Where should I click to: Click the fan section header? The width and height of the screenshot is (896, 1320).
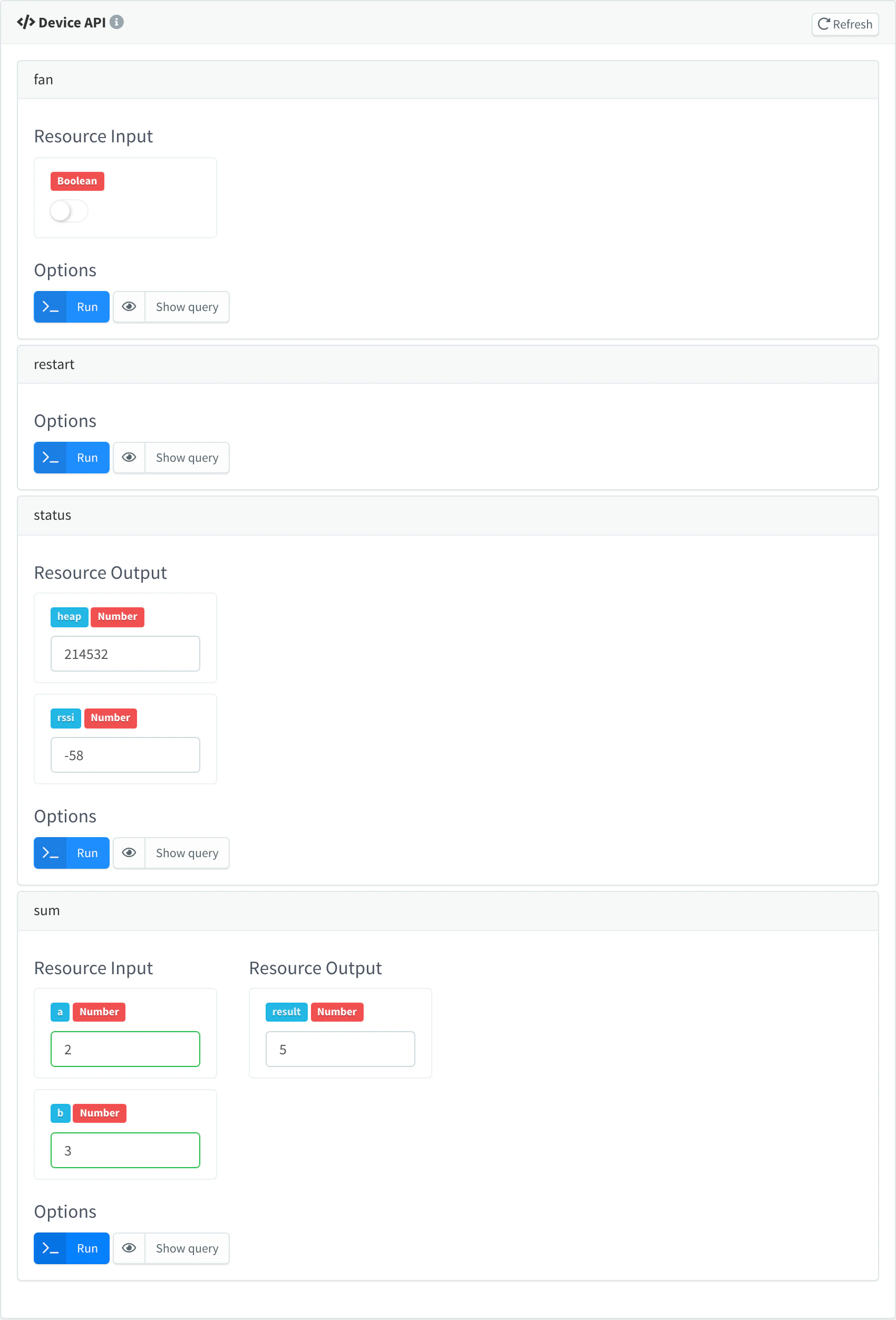click(448, 80)
